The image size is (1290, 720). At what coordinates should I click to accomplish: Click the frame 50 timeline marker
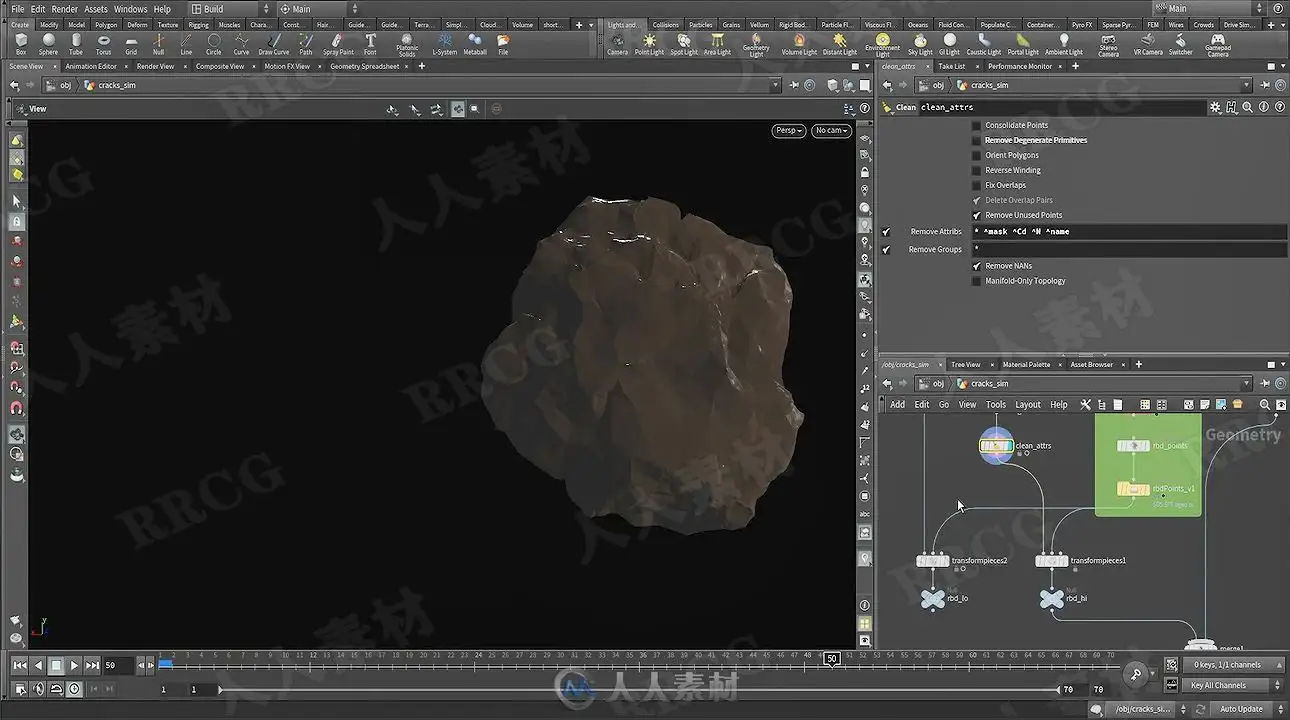click(831, 658)
